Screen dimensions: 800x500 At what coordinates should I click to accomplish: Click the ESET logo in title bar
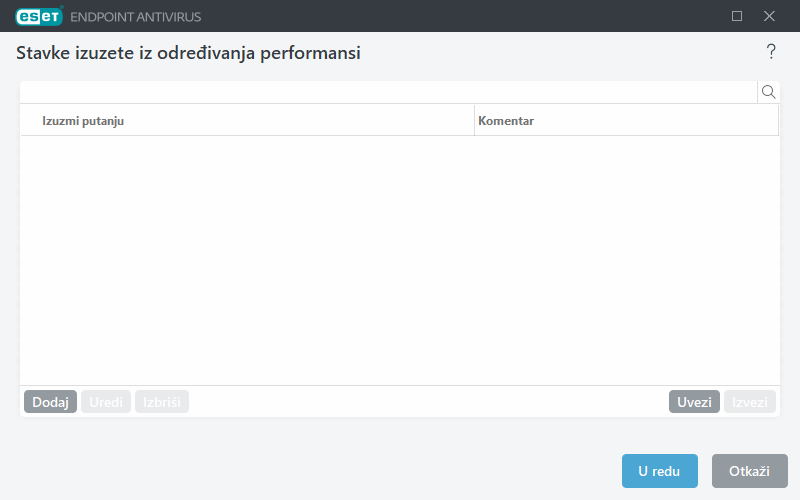39,16
